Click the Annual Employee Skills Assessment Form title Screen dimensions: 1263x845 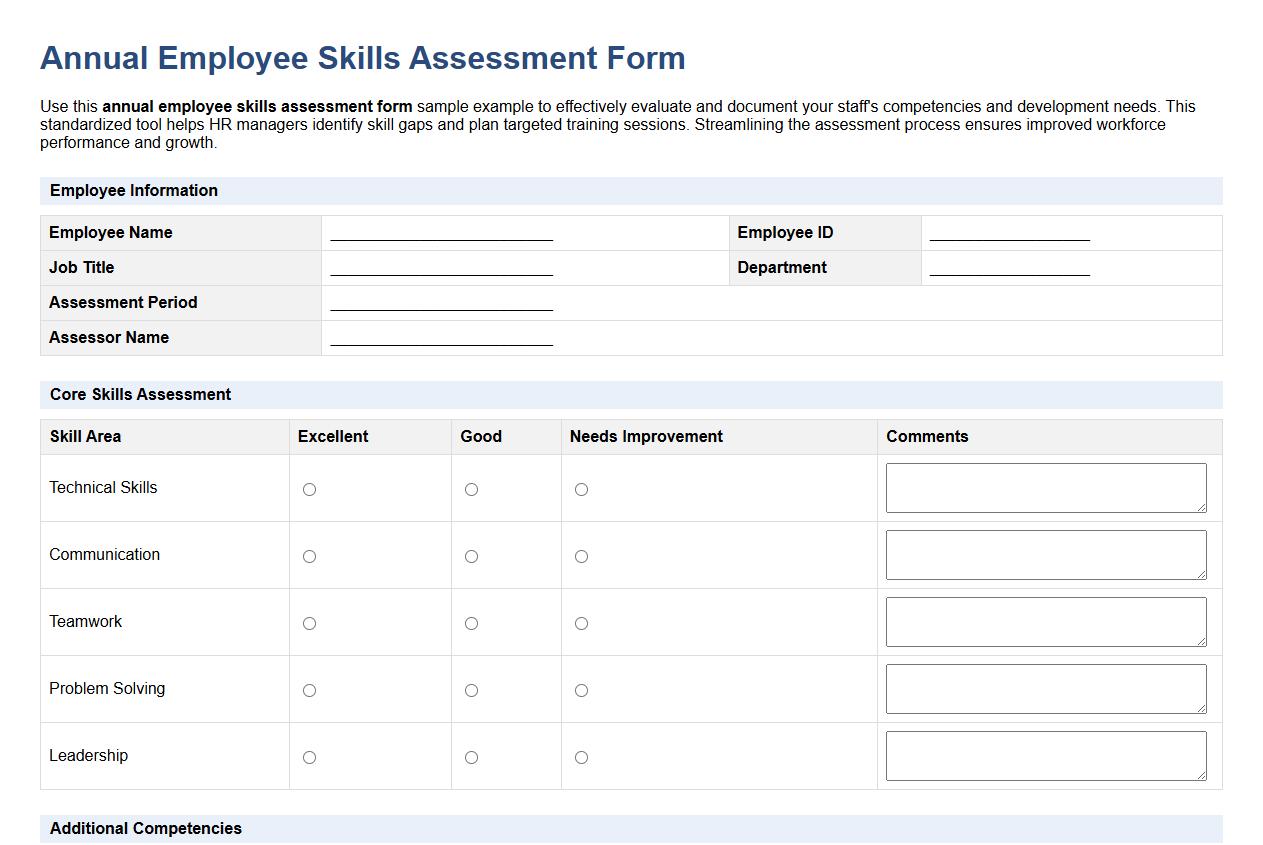tap(361, 58)
